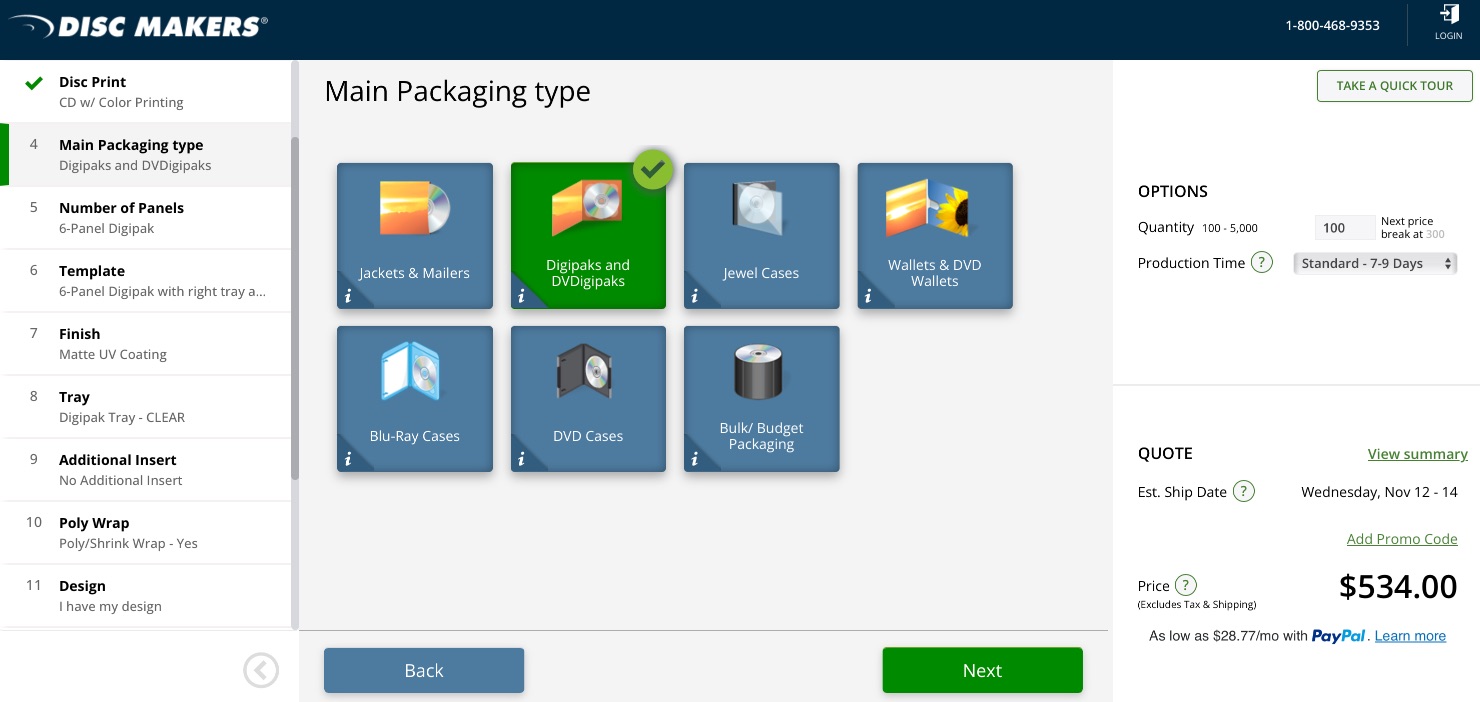The image size is (1480, 702).
Task: Click the Quantity input field
Action: 1344,228
